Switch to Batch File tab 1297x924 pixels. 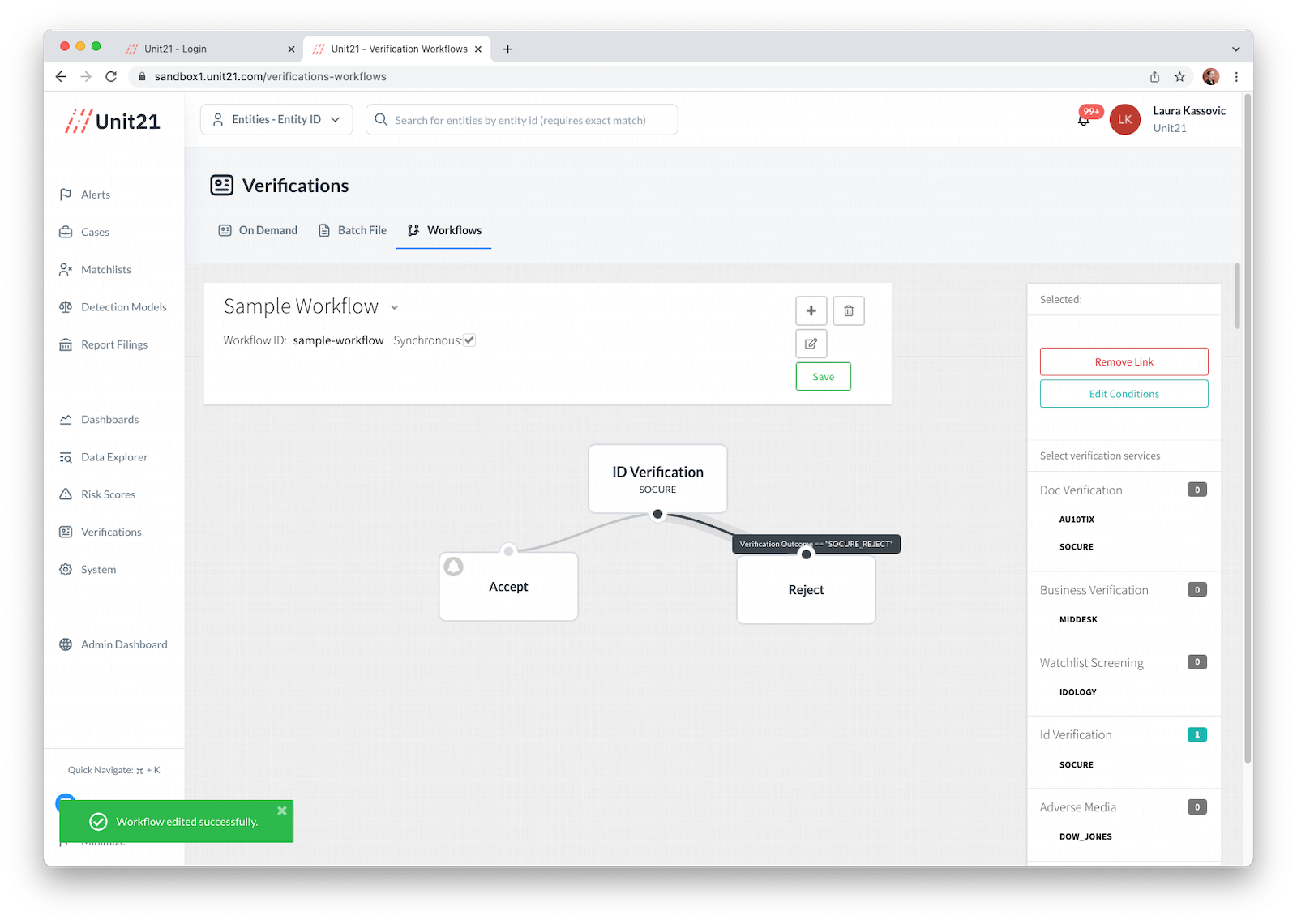click(353, 230)
